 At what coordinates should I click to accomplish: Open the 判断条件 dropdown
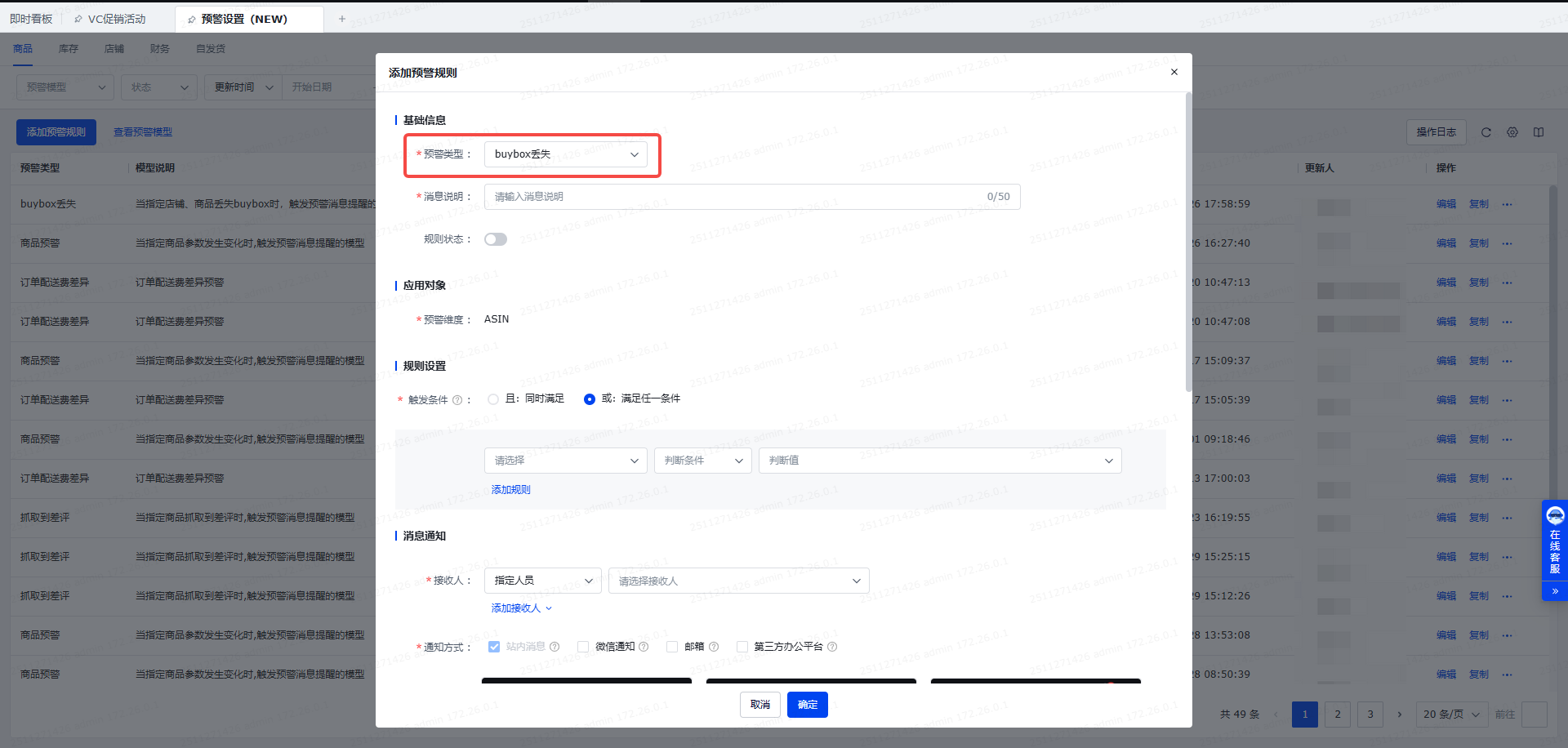coord(703,461)
